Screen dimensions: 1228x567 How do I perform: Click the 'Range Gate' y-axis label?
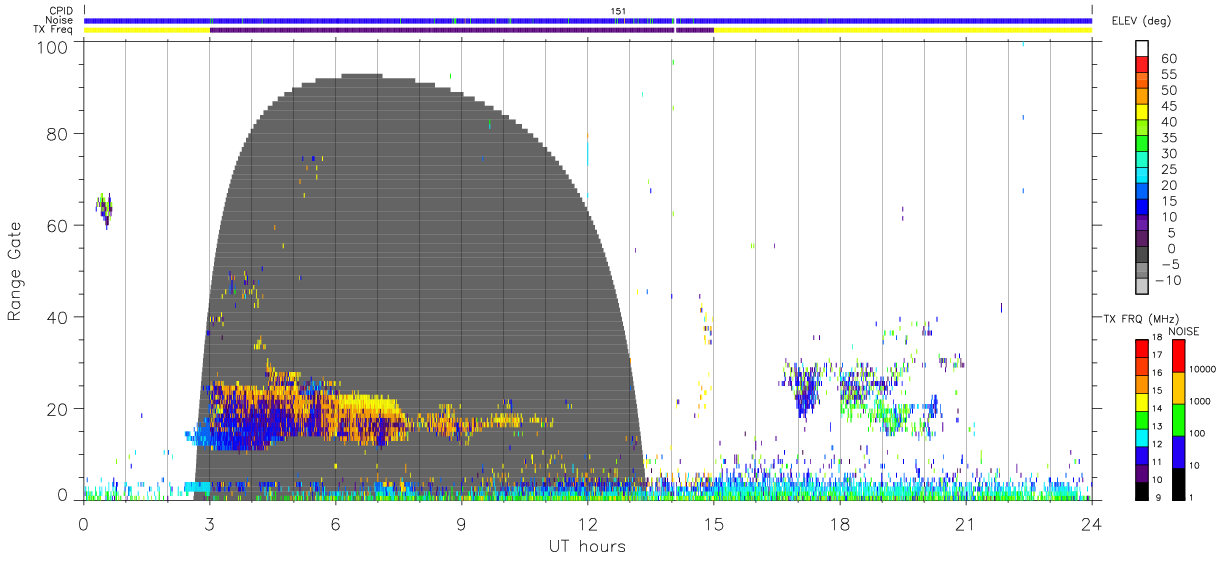pos(16,270)
